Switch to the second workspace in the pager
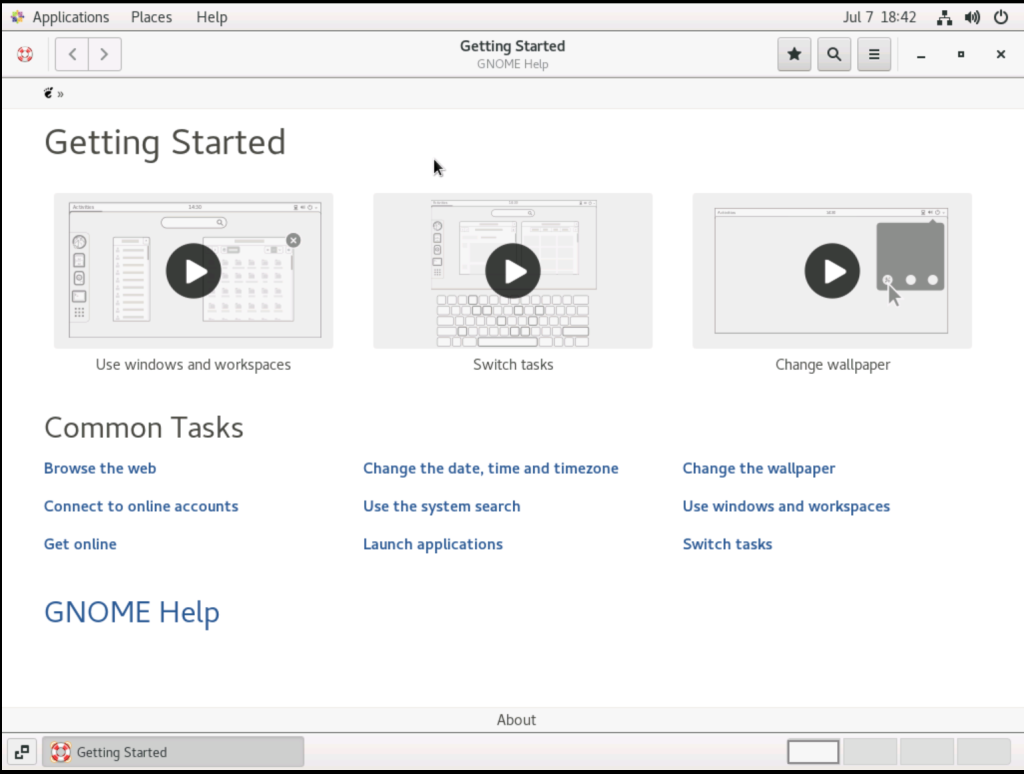Screen dimensions: 1024x774 (870, 752)
